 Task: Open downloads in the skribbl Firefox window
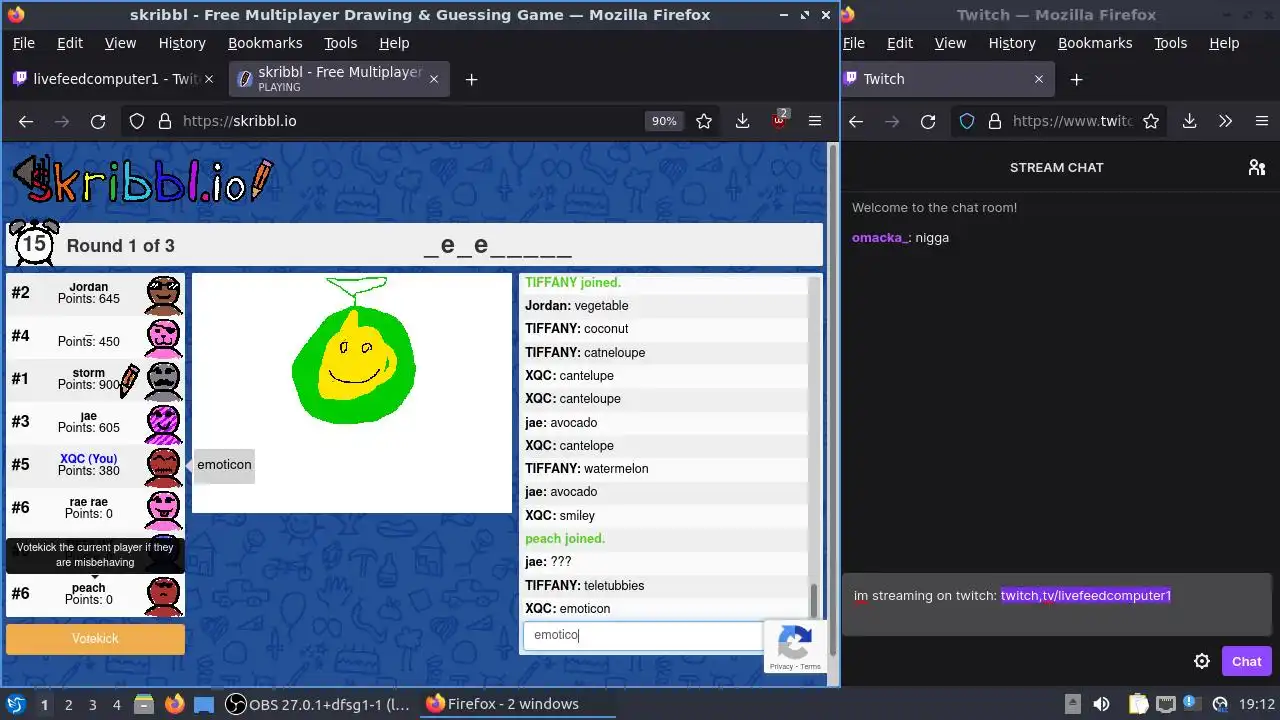coord(742,121)
